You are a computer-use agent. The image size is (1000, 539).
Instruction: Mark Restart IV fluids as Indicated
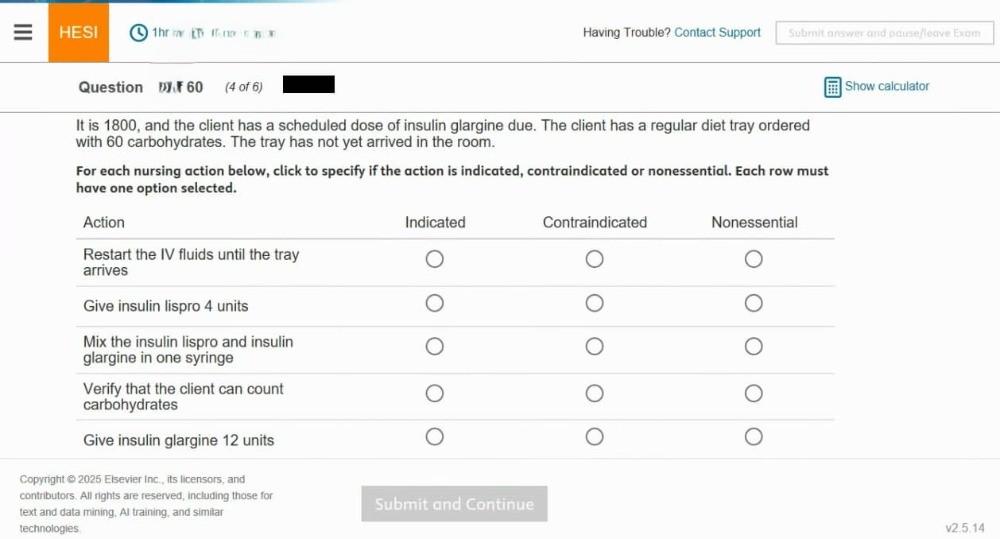pyautogui.click(x=434, y=259)
